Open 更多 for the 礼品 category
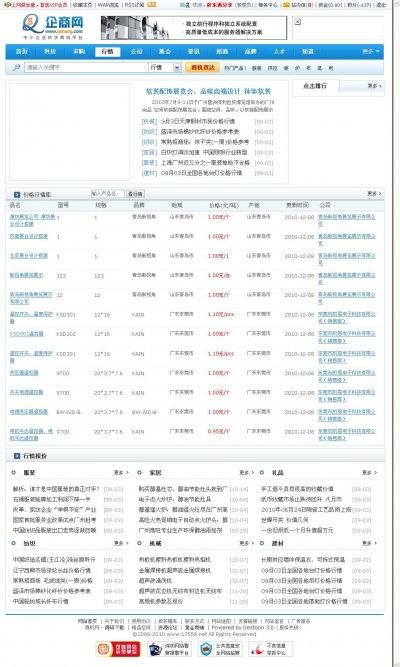The width and height of the screenshot is (400, 667). pos(370,472)
